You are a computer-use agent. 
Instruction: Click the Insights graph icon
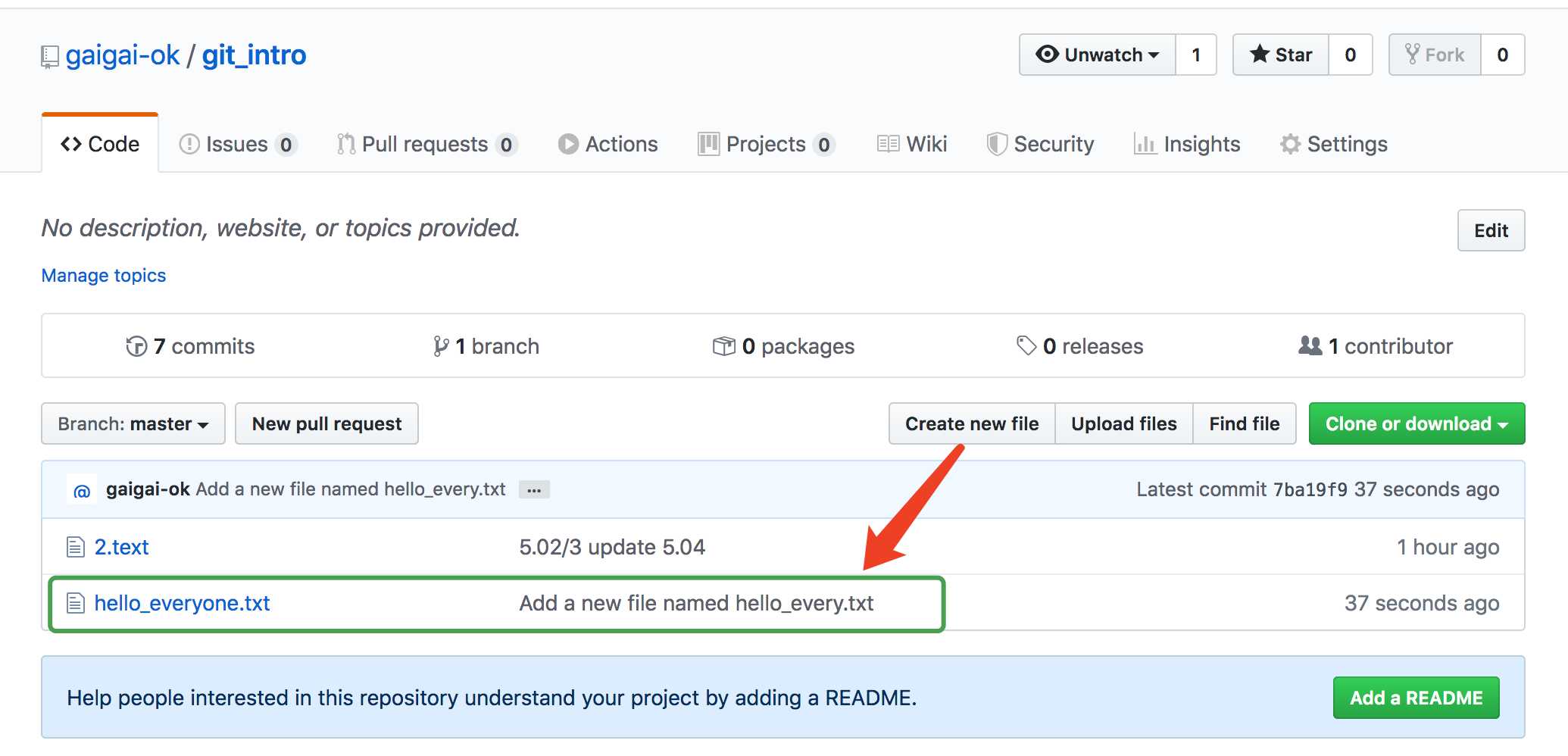click(x=1145, y=144)
